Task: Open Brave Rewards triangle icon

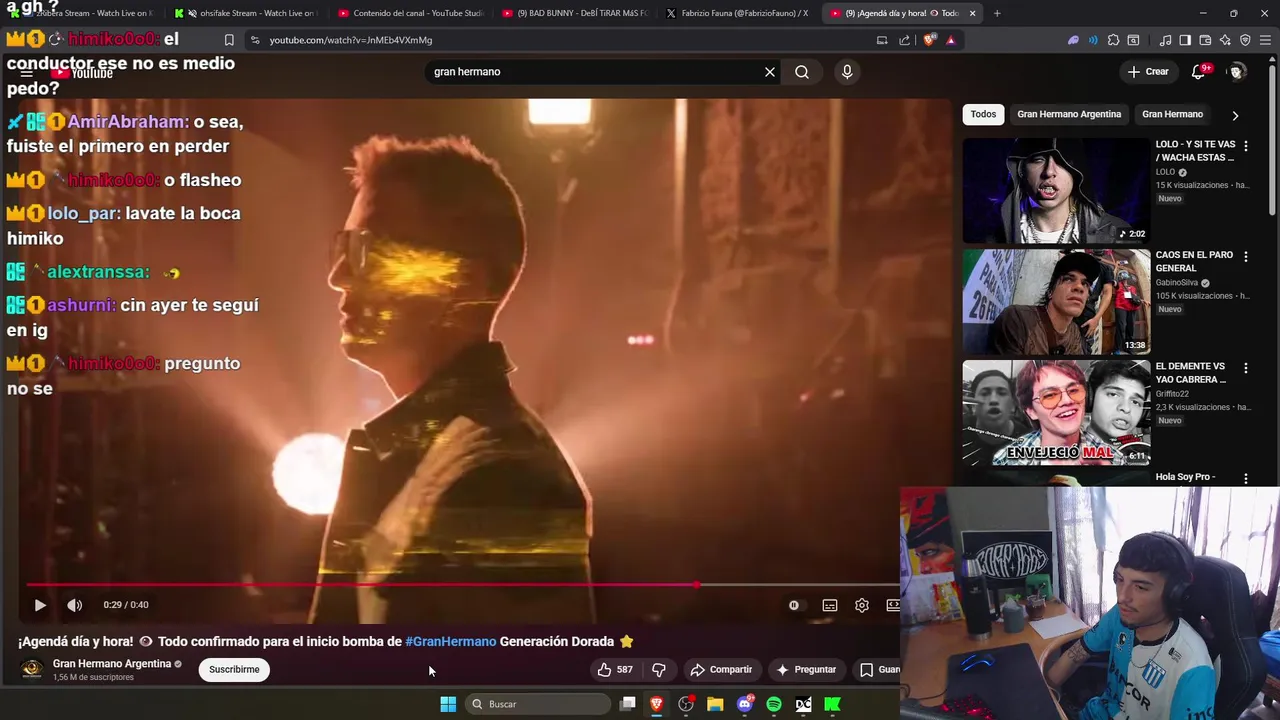Action: 951,40
